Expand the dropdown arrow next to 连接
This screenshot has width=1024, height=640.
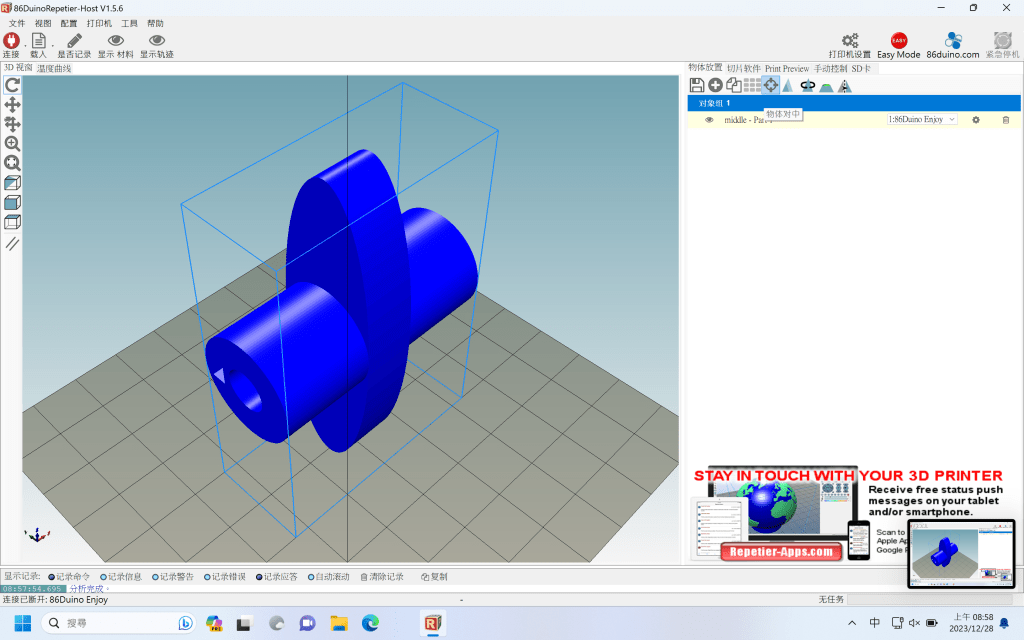24,45
